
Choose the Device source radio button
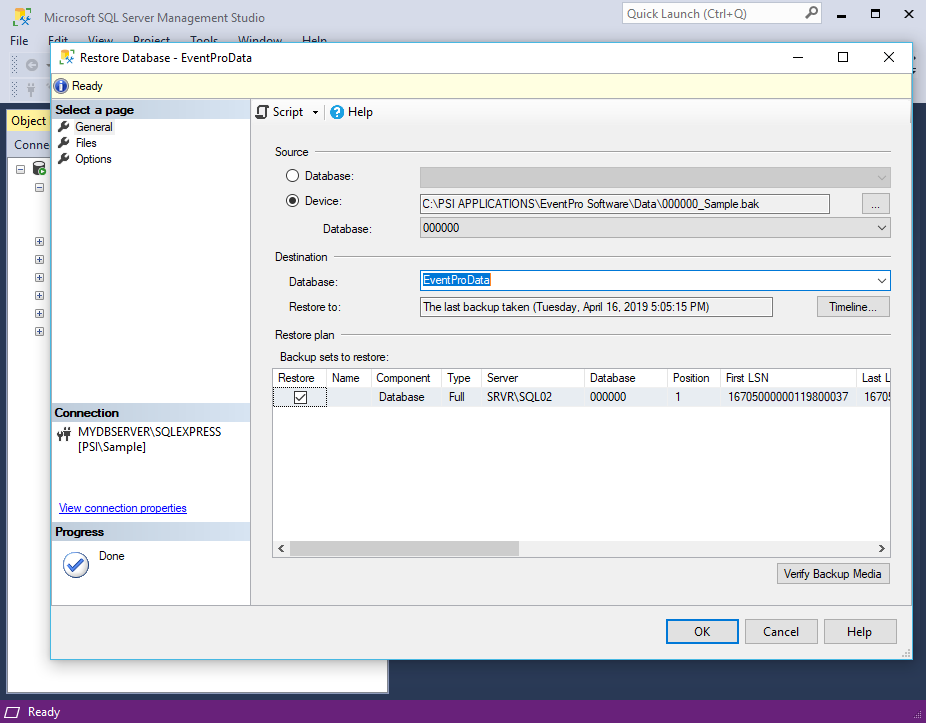point(292,201)
